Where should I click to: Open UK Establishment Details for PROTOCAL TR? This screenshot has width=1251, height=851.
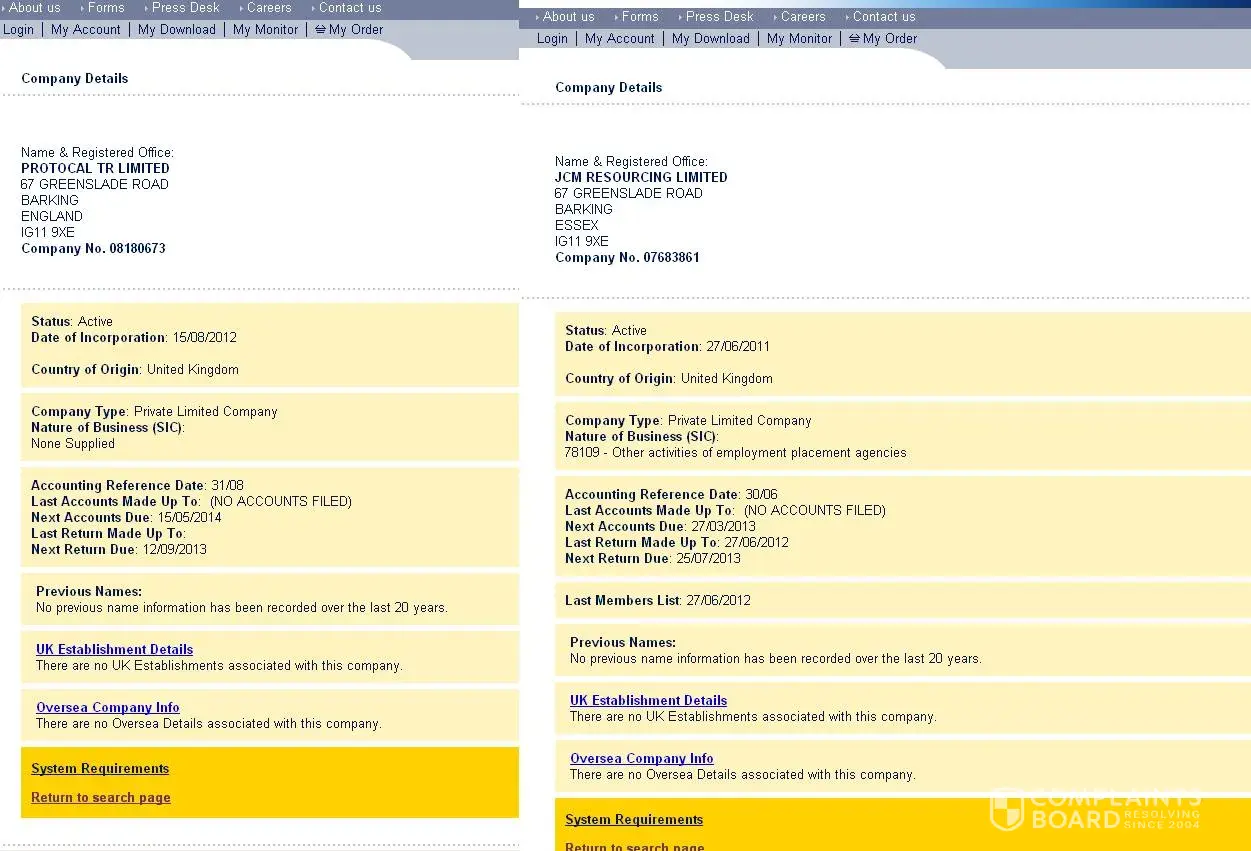click(114, 650)
